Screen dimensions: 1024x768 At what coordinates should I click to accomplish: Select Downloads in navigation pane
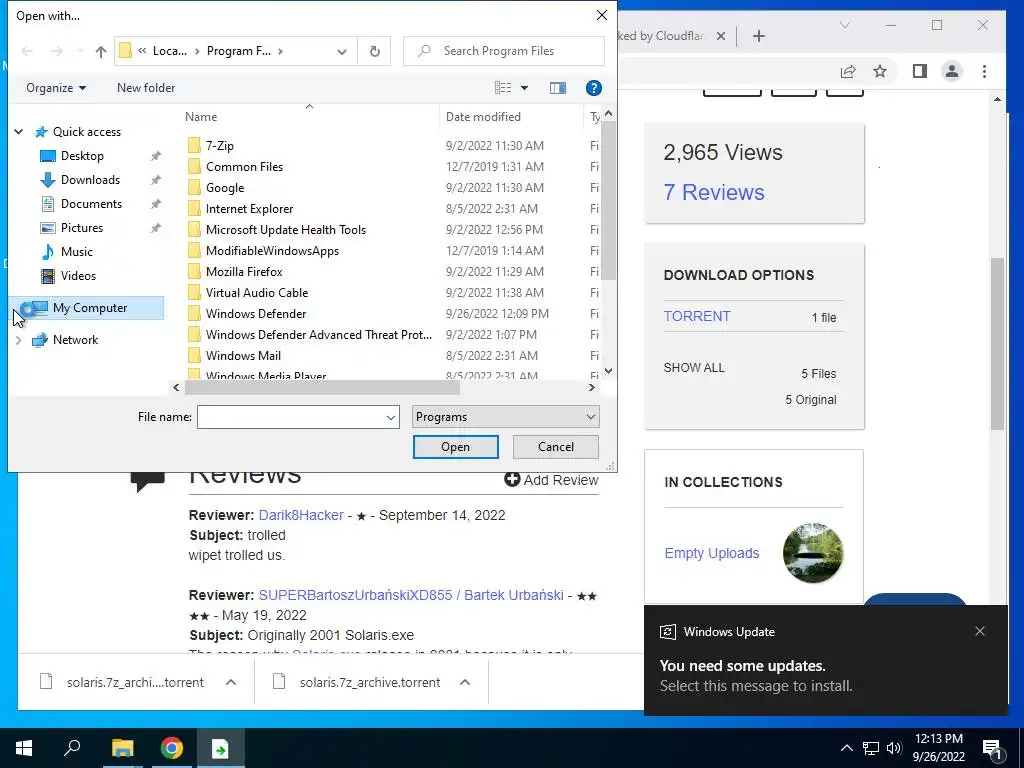90,180
